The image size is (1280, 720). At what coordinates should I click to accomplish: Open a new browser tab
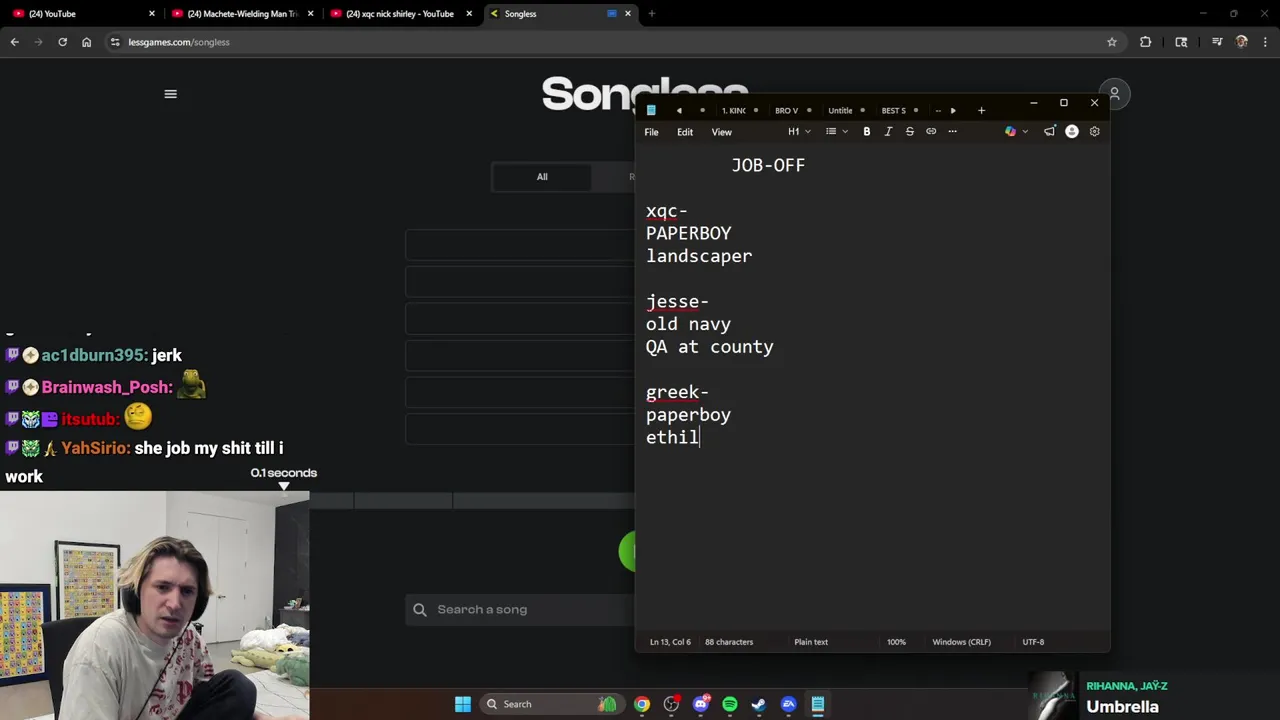coord(652,14)
